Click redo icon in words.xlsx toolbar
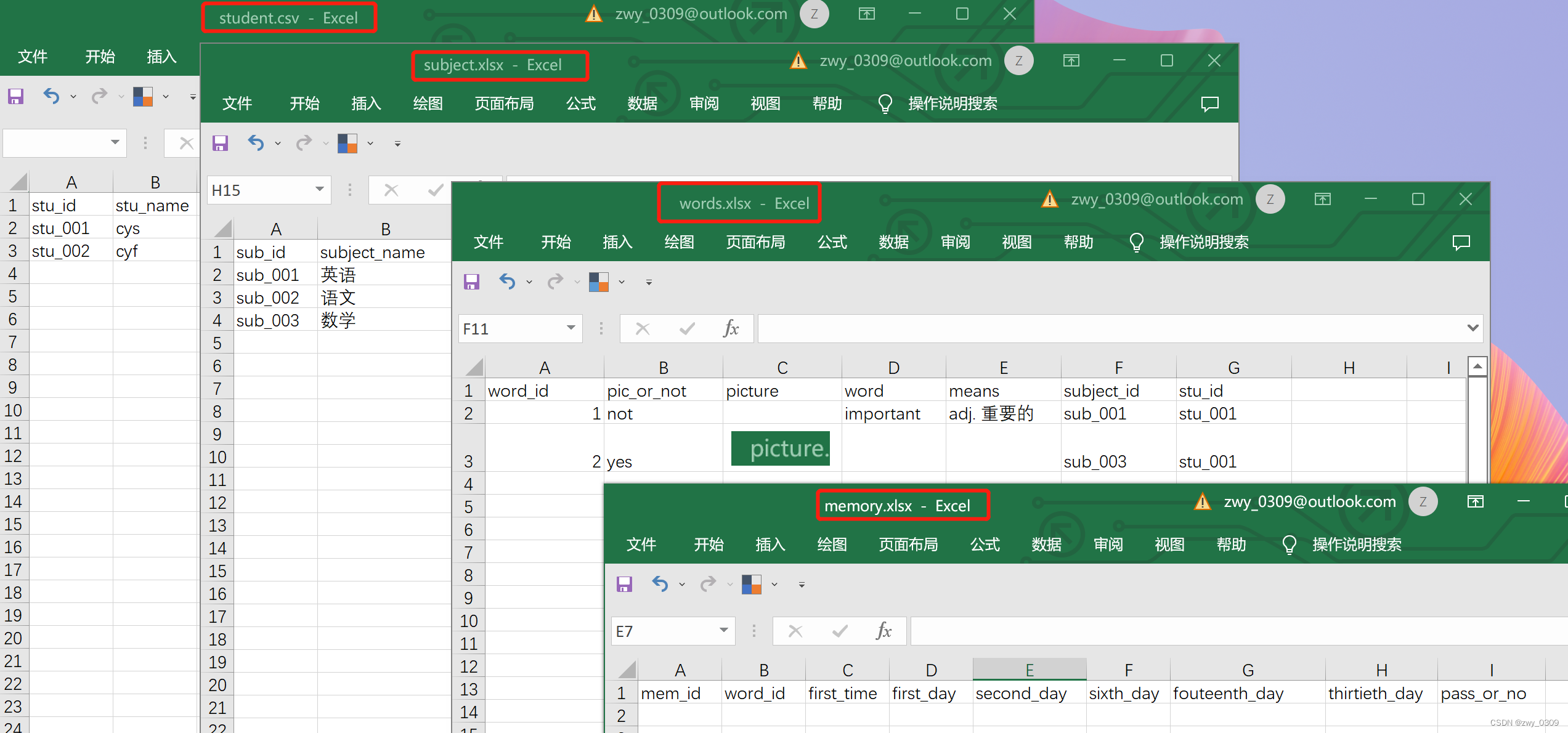Image resolution: width=1568 pixels, height=733 pixels. [555, 281]
